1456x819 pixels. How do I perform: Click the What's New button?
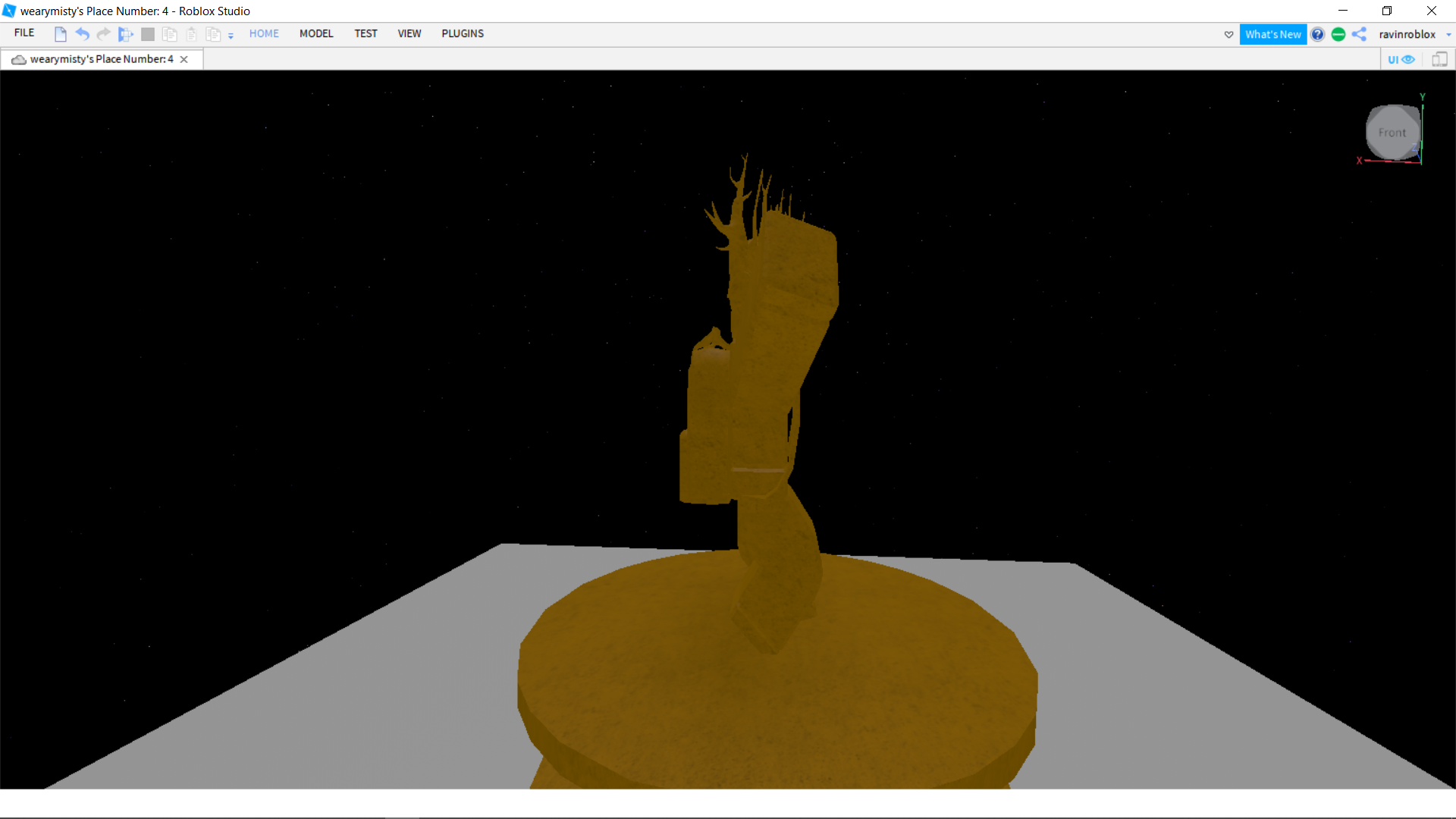coord(1273,34)
